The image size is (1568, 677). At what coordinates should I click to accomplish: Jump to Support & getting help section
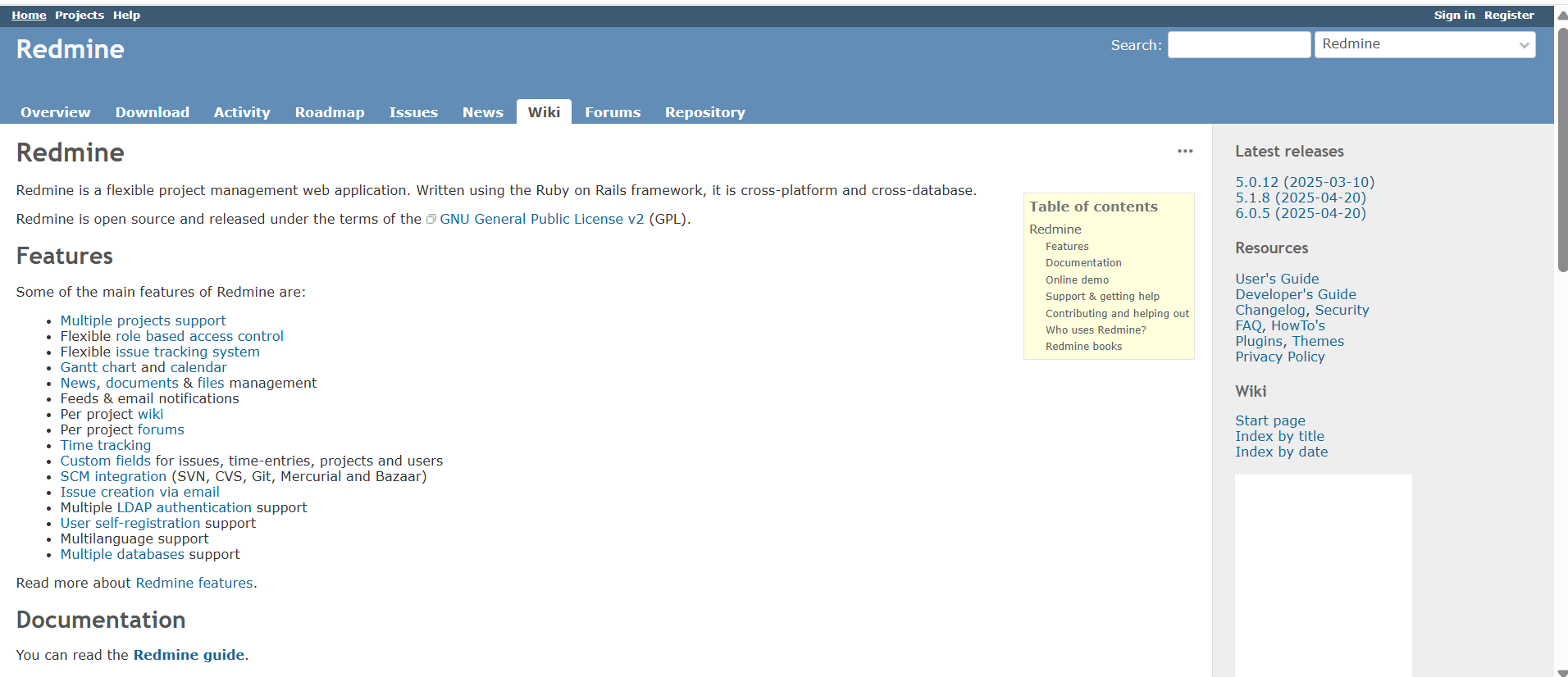(x=1102, y=297)
